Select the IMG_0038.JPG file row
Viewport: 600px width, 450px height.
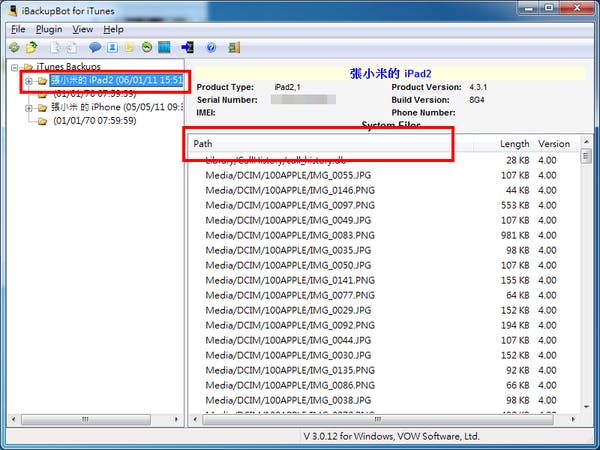coord(385,400)
